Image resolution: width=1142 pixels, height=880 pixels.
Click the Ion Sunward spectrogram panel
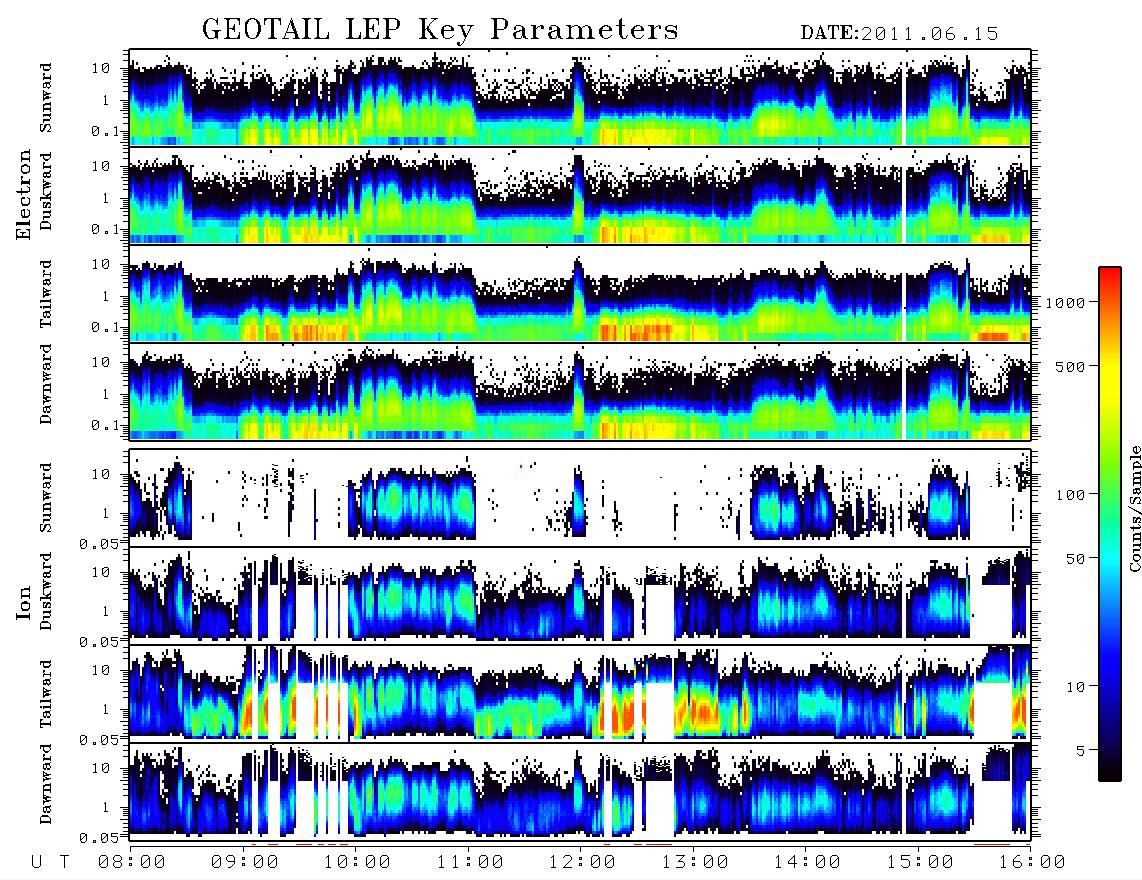click(x=580, y=498)
